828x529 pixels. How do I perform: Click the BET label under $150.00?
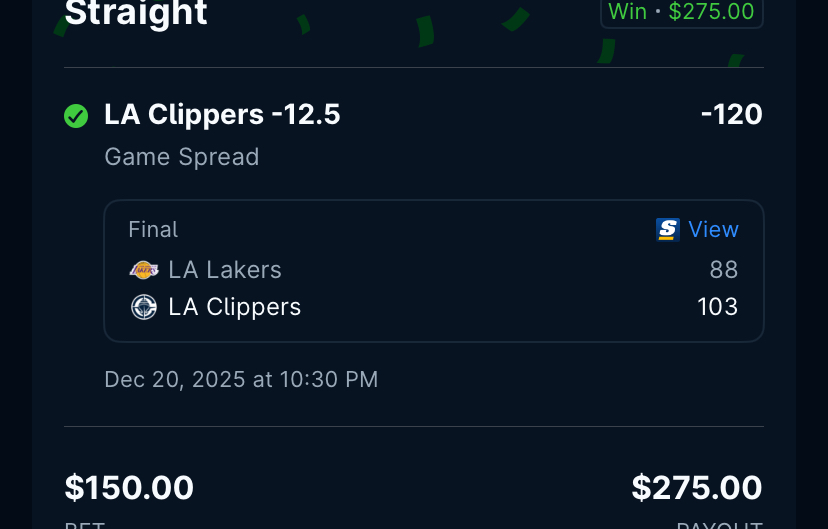click(x=85, y=524)
